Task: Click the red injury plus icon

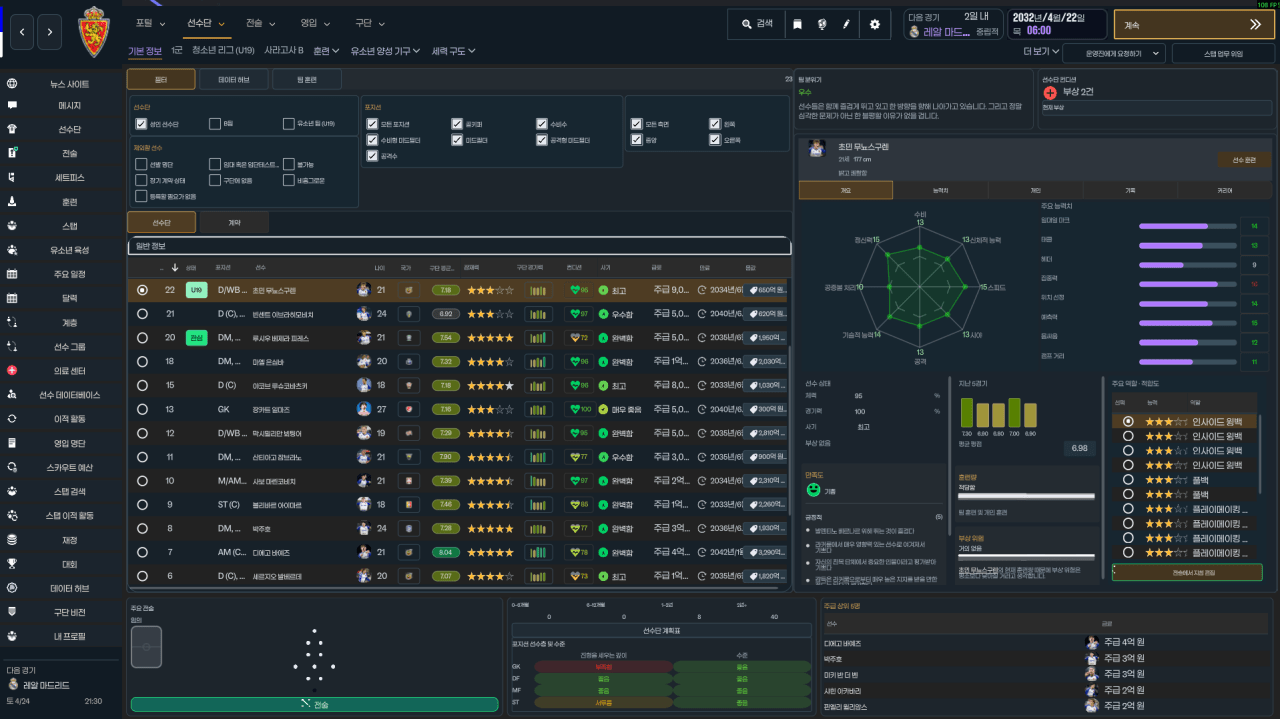Action: click(x=1050, y=92)
